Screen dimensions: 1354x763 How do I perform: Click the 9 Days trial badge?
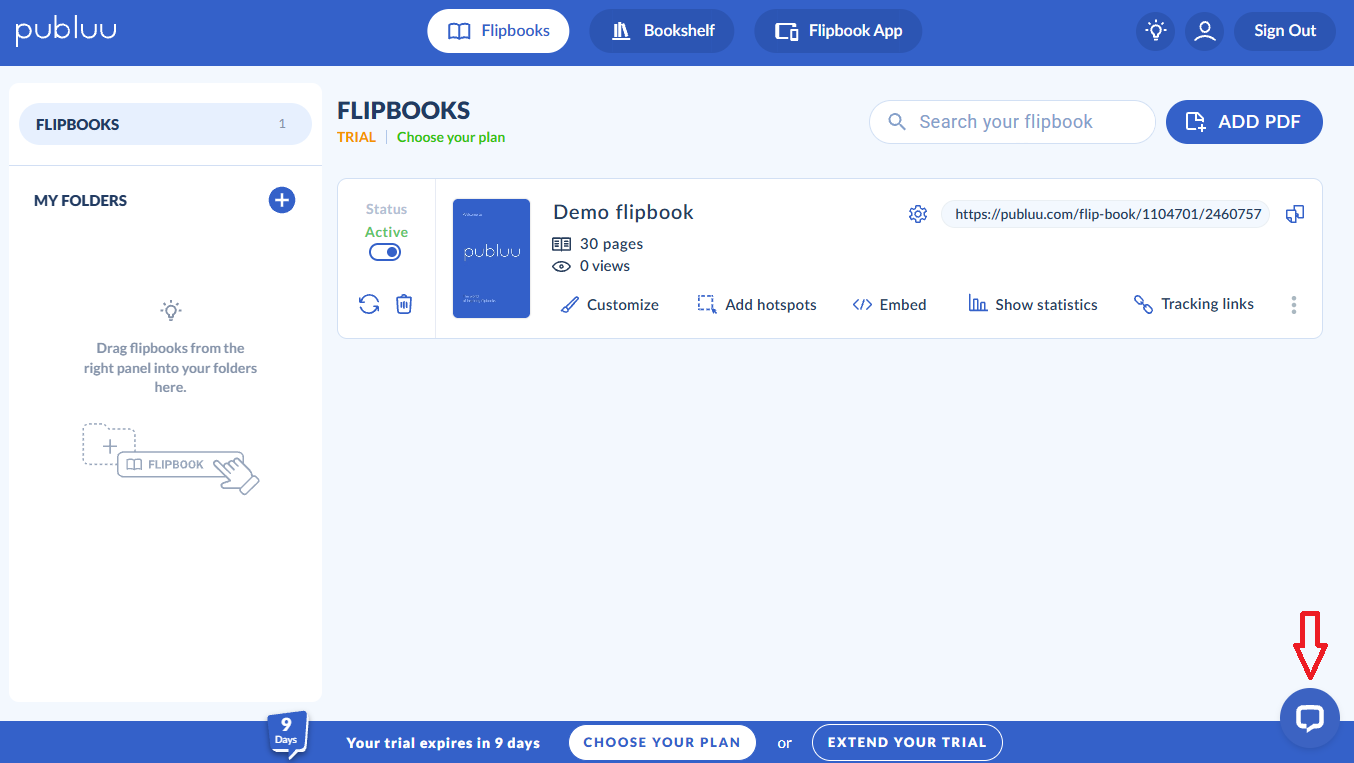point(286,735)
